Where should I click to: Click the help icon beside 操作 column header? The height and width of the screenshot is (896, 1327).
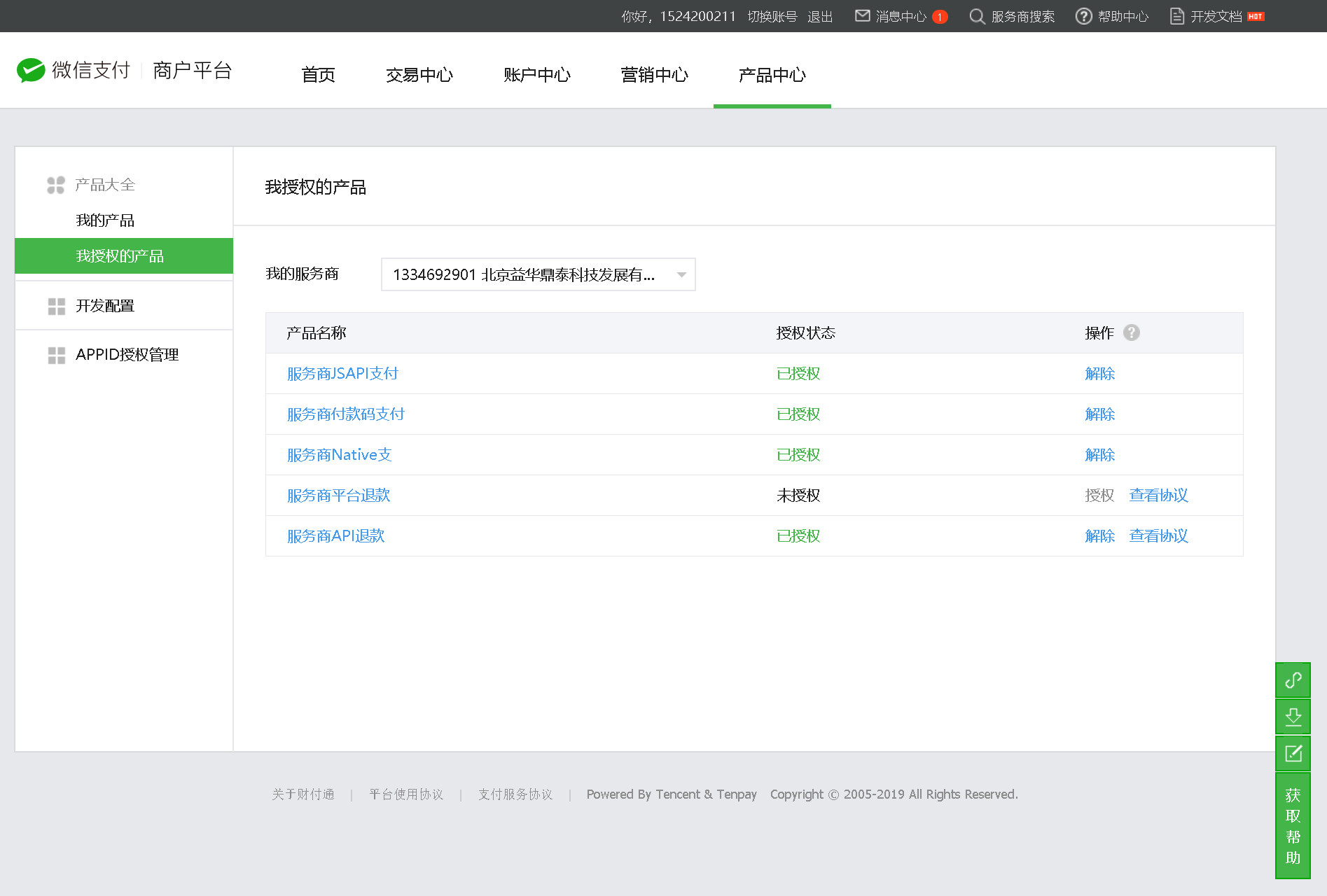click(x=1131, y=332)
